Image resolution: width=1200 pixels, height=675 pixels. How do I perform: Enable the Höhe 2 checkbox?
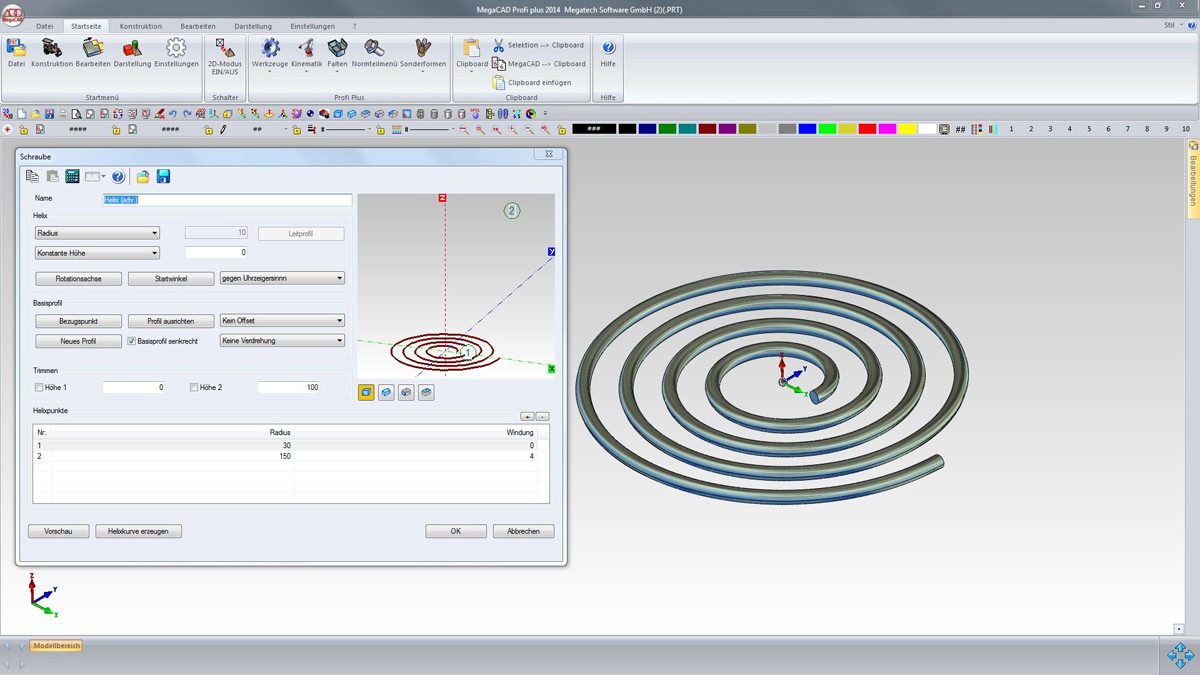(194, 387)
